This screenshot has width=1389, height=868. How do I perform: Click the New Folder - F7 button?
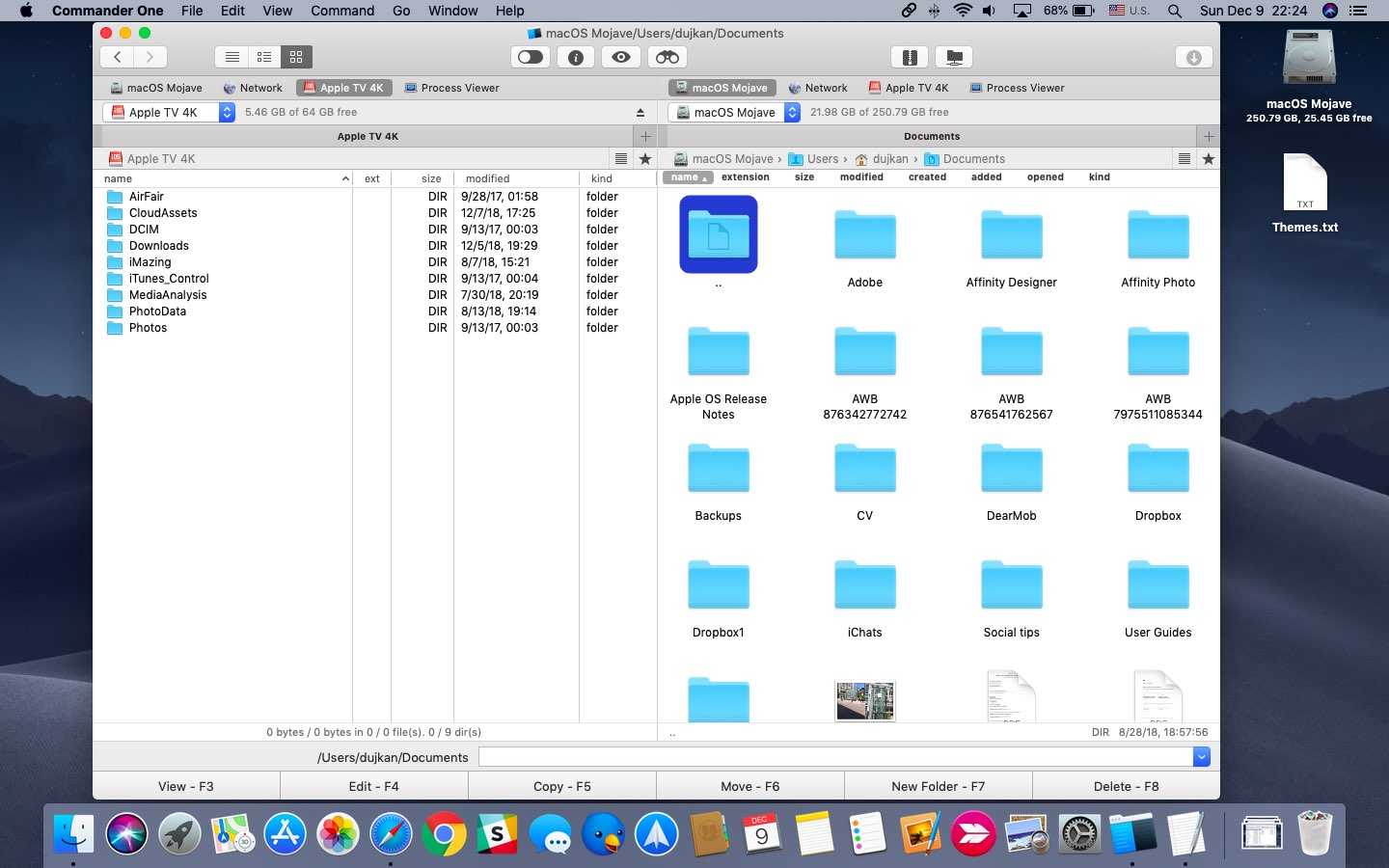[938, 786]
